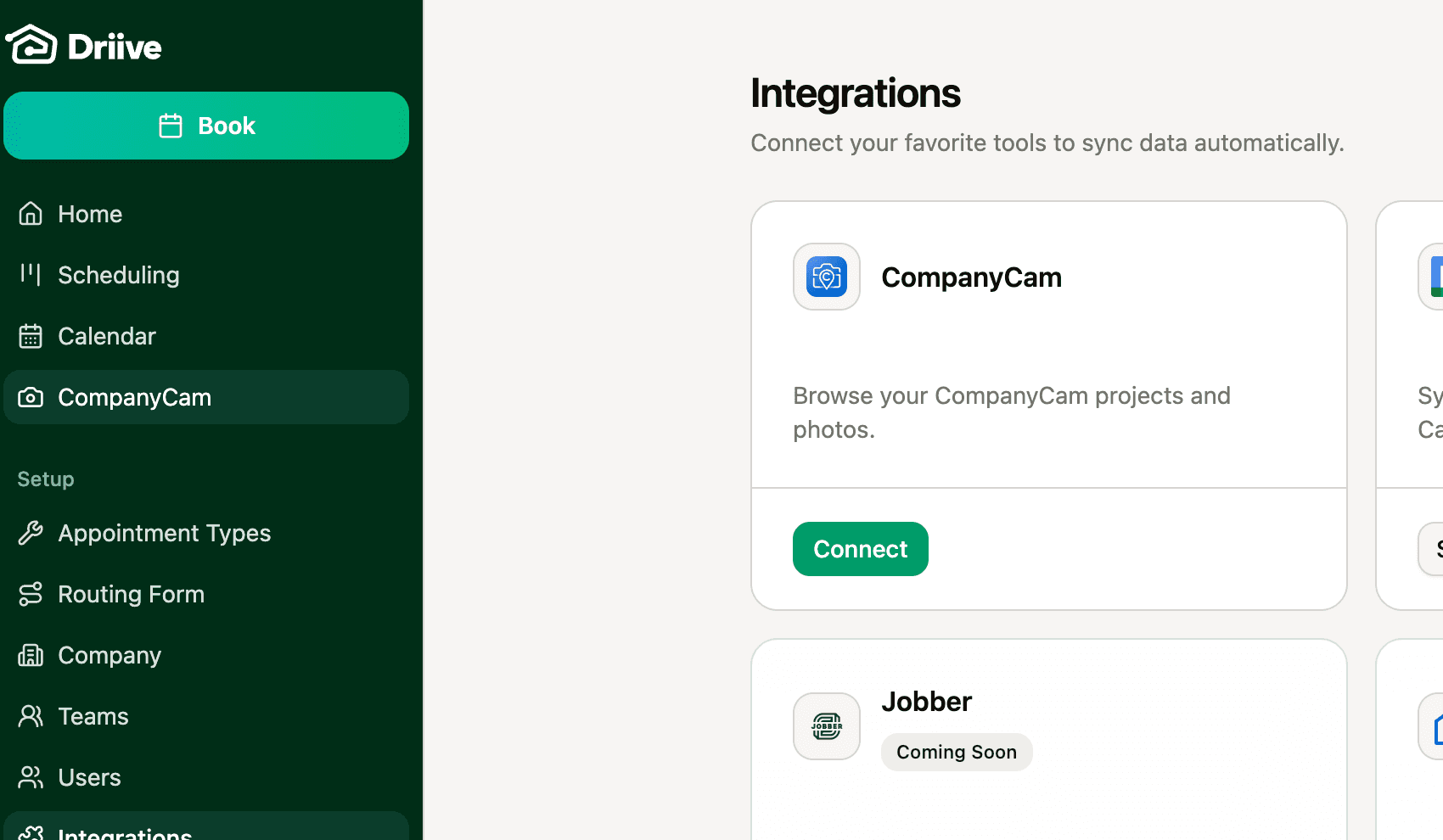Click the Jobber logo icon

point(826,726)
